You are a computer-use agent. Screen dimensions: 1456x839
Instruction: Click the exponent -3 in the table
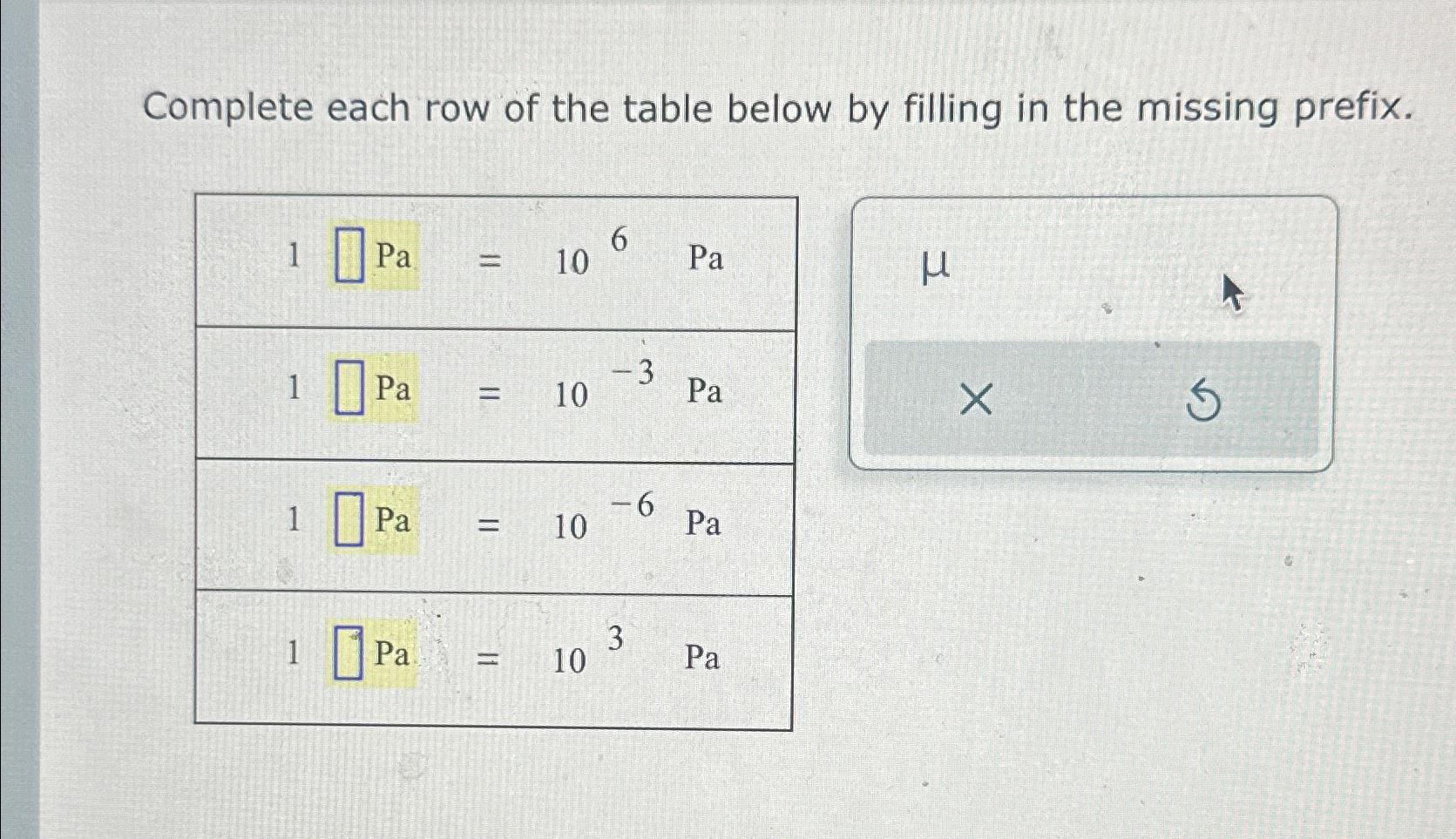point(635,370)
